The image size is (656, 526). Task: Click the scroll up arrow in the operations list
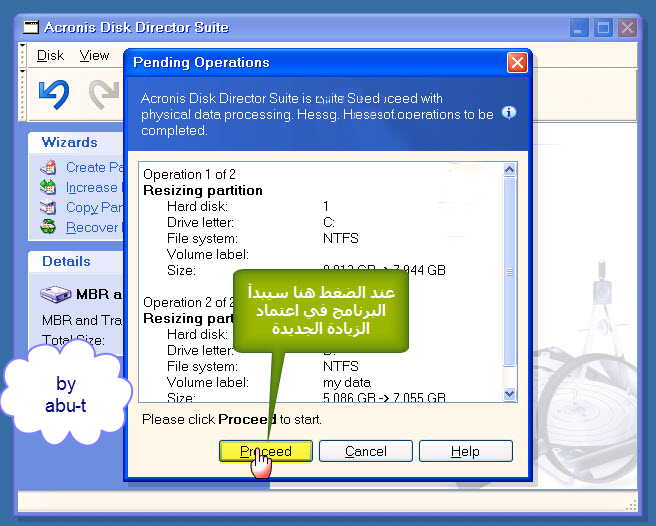[x=510, y=169]
